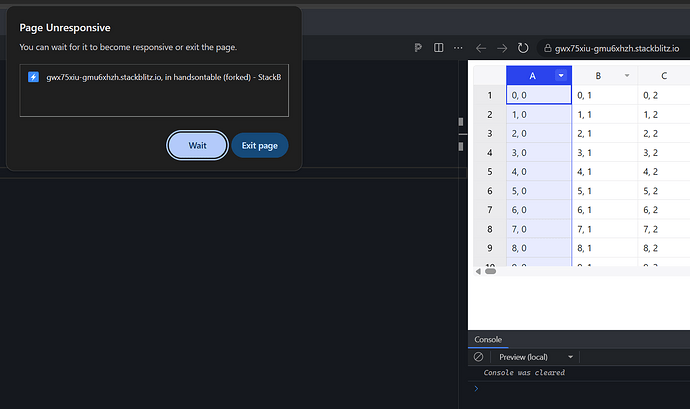This screenshot has width=690, height=409.
Task: Reload the preview with the refresh icon
Action: 523,48
